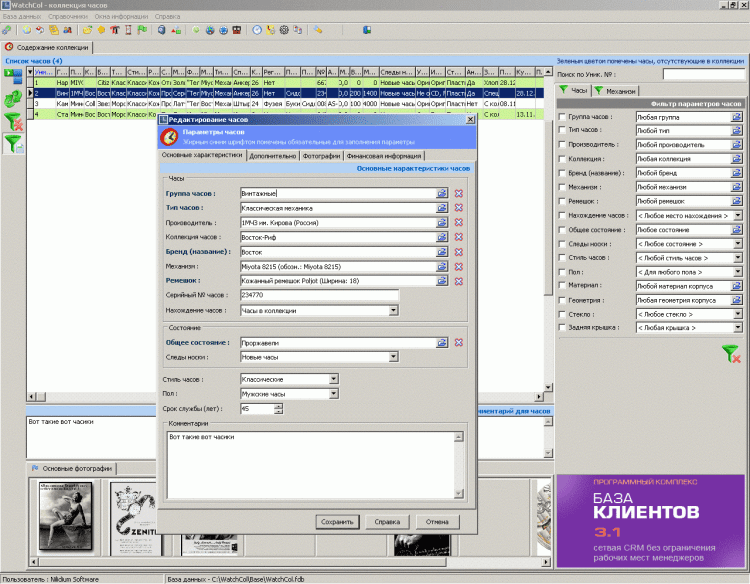Screen dimensions: 750x584
Task: Click the green arrow list icon left of watch list
Action: (13, 76)
